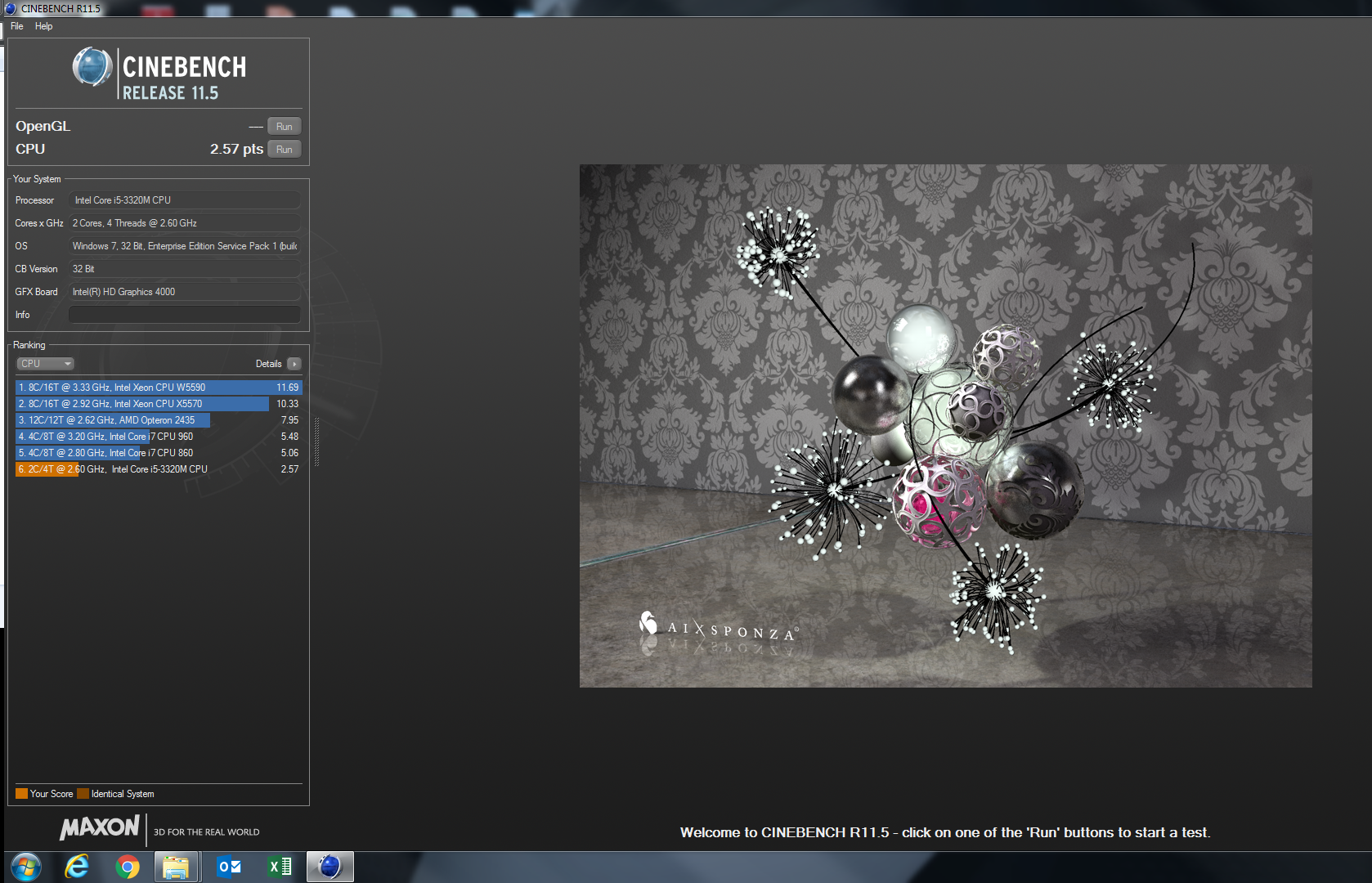The image size is (1372, 883).
Task: Expand the ranking Details arrow button
Action: click(294, 364)
